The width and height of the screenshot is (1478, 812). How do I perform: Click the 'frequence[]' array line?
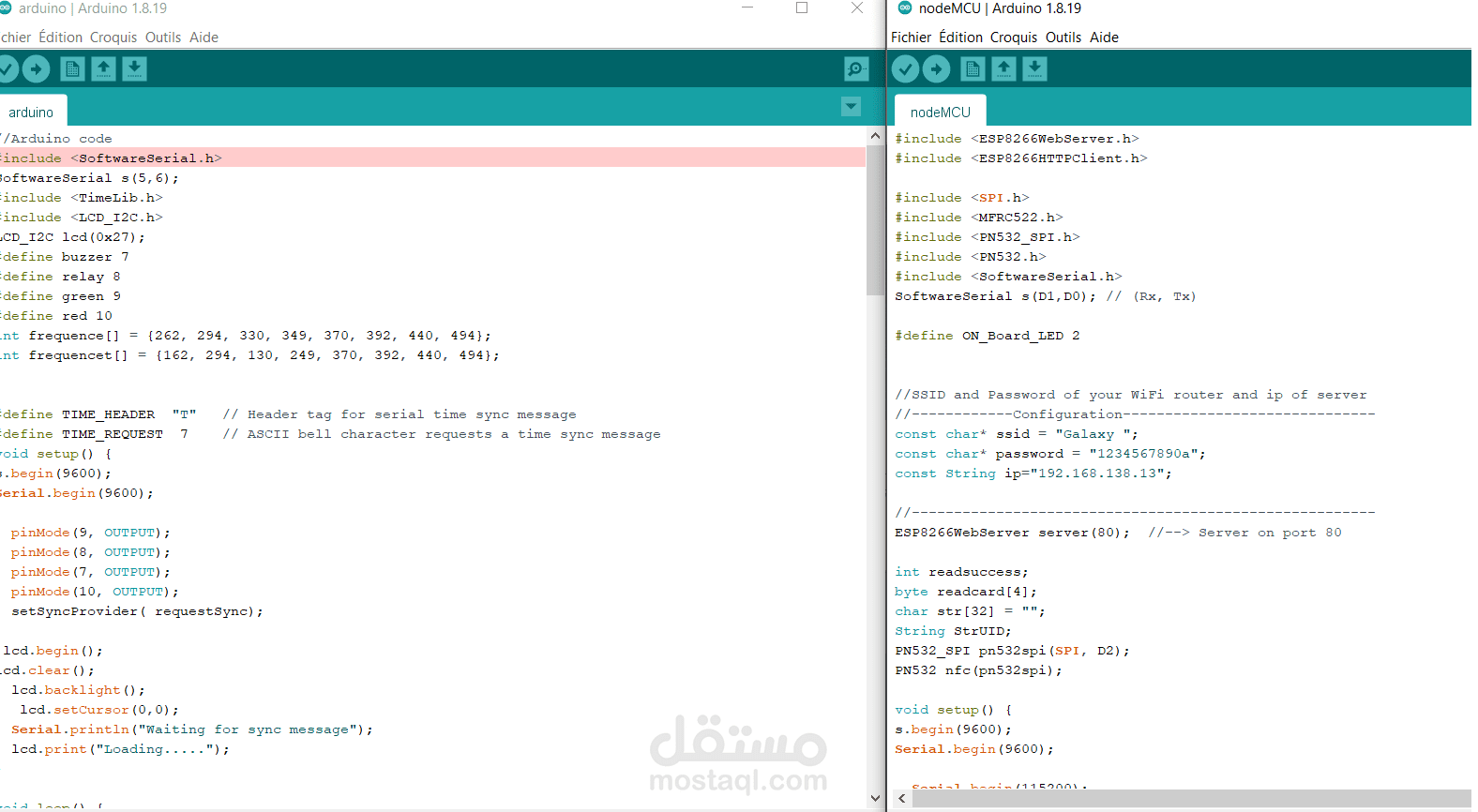[x=245, y=336]
